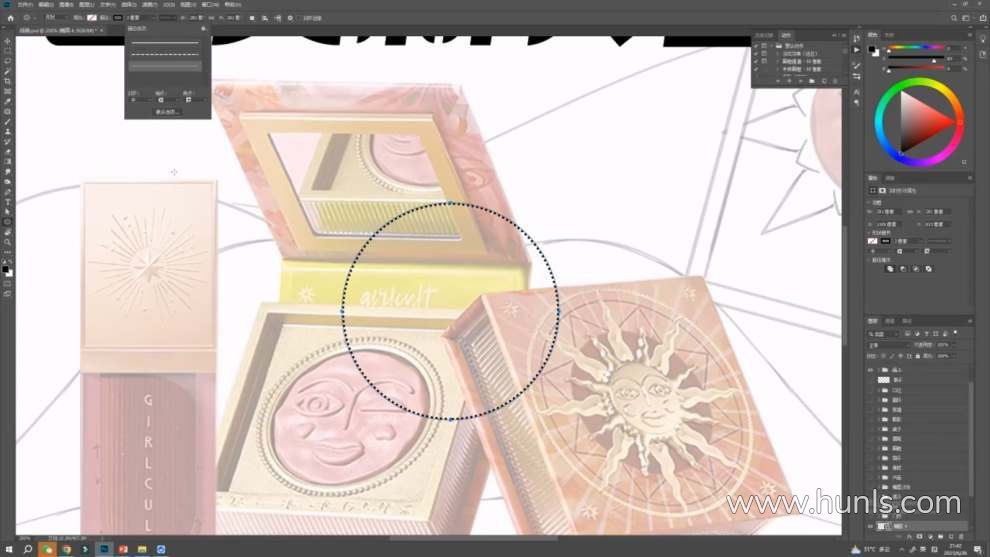Collapse the action set in Actions panel
Image resolution: width=990 pixels, height=557 pixels.
[772, 45]
